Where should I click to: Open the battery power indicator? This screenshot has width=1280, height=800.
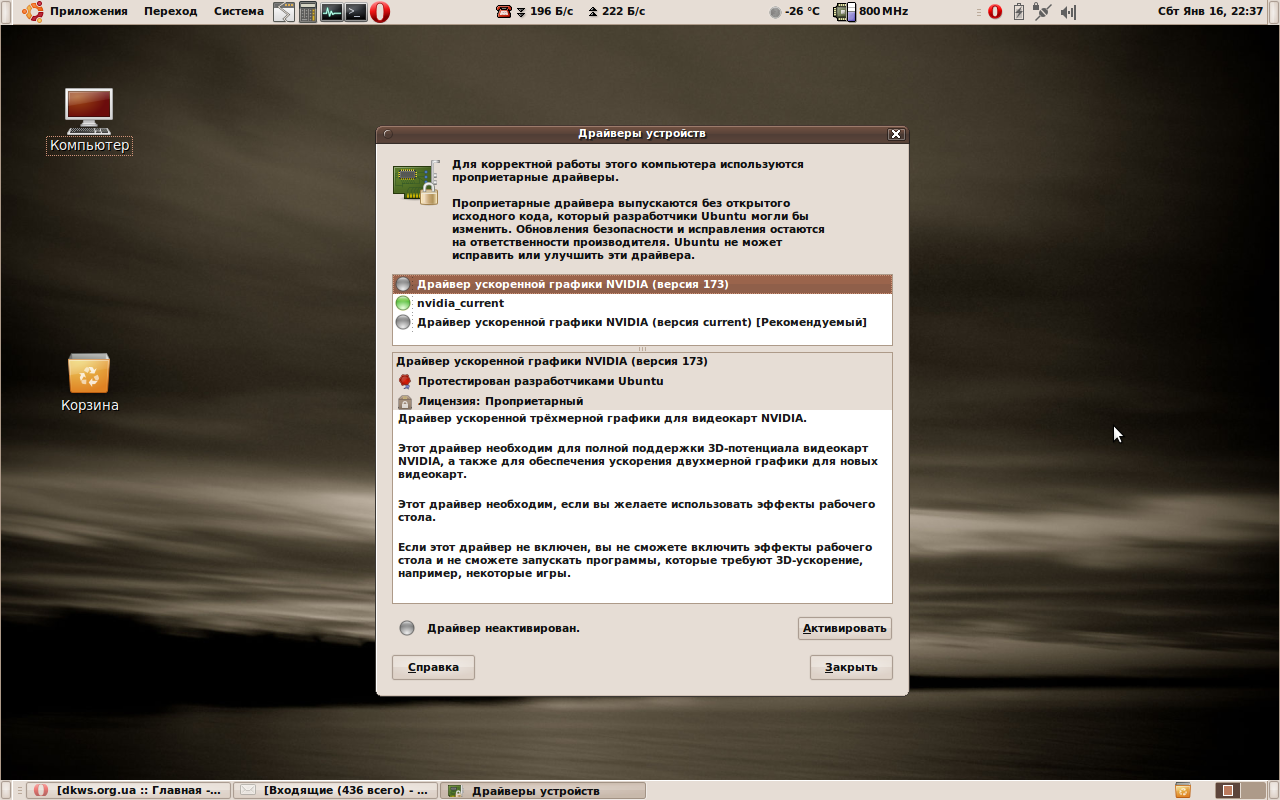1019,12
